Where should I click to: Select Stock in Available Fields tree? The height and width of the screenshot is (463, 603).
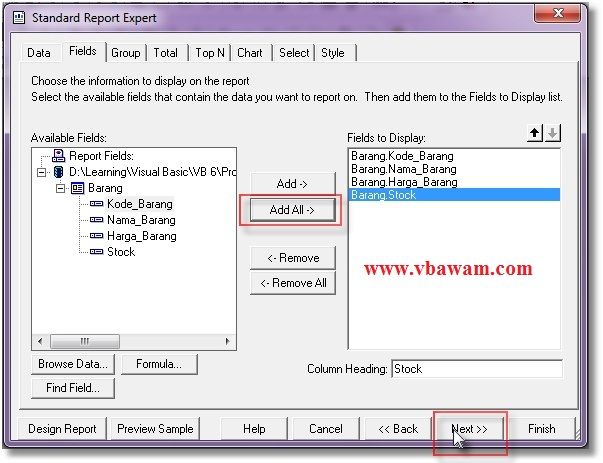click(x=121, y=252)
